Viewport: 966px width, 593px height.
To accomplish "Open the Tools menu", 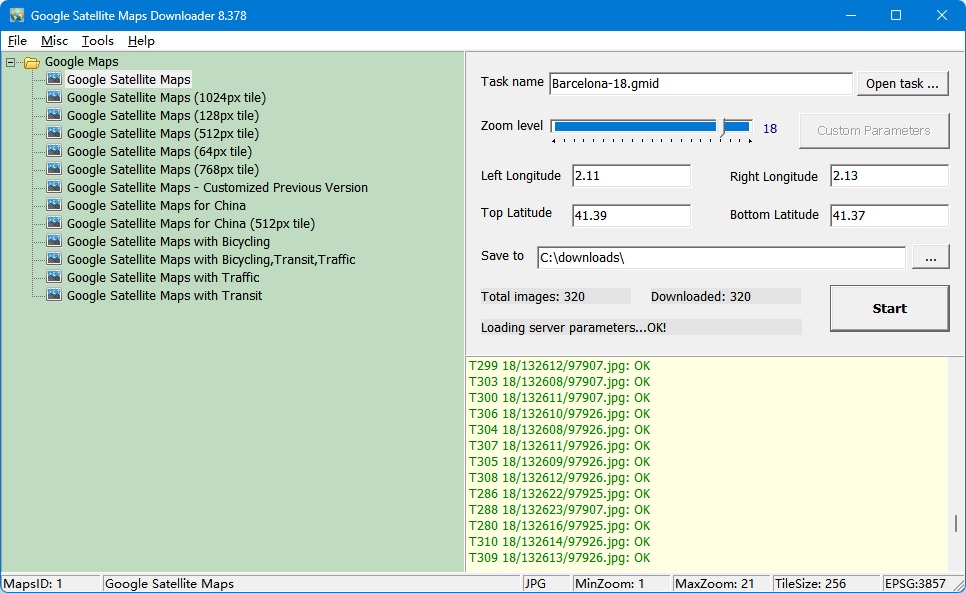I will point(97,41).
